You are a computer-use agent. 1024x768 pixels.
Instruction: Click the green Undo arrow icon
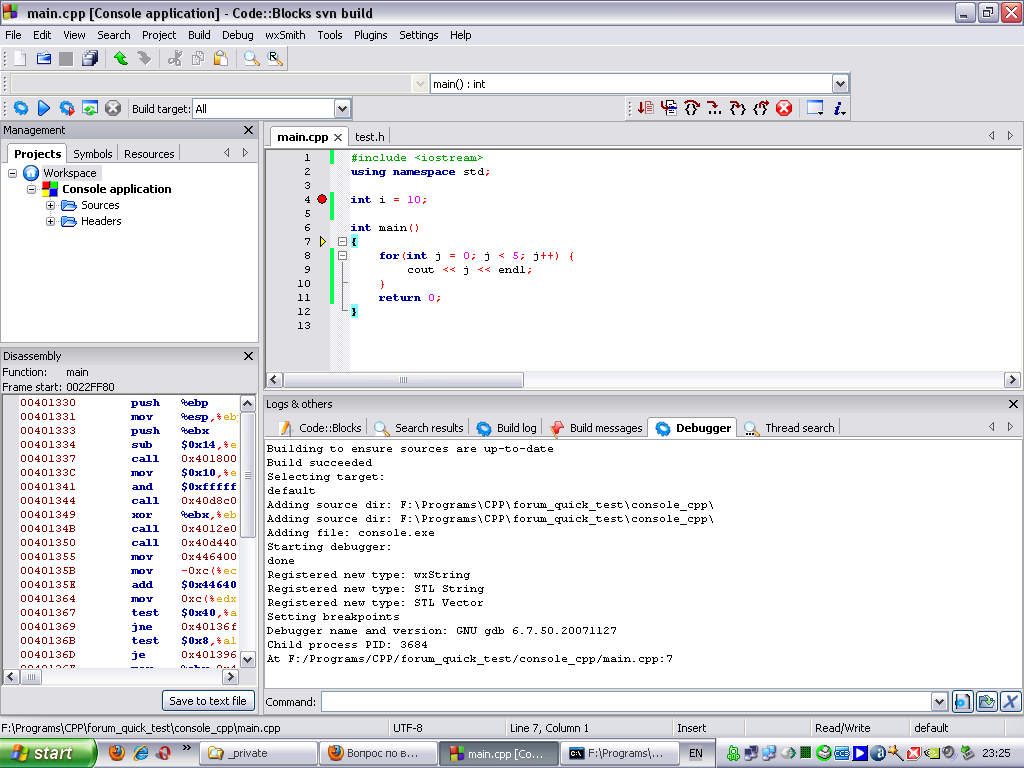[x=121, y=59]
